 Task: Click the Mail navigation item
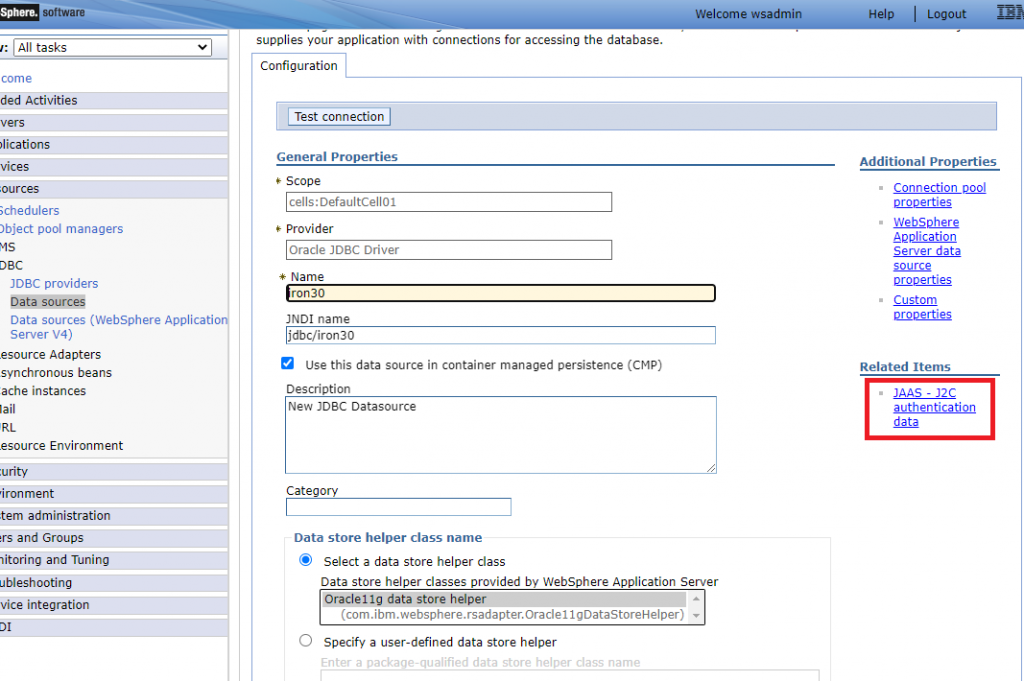(x=8, y=409)
